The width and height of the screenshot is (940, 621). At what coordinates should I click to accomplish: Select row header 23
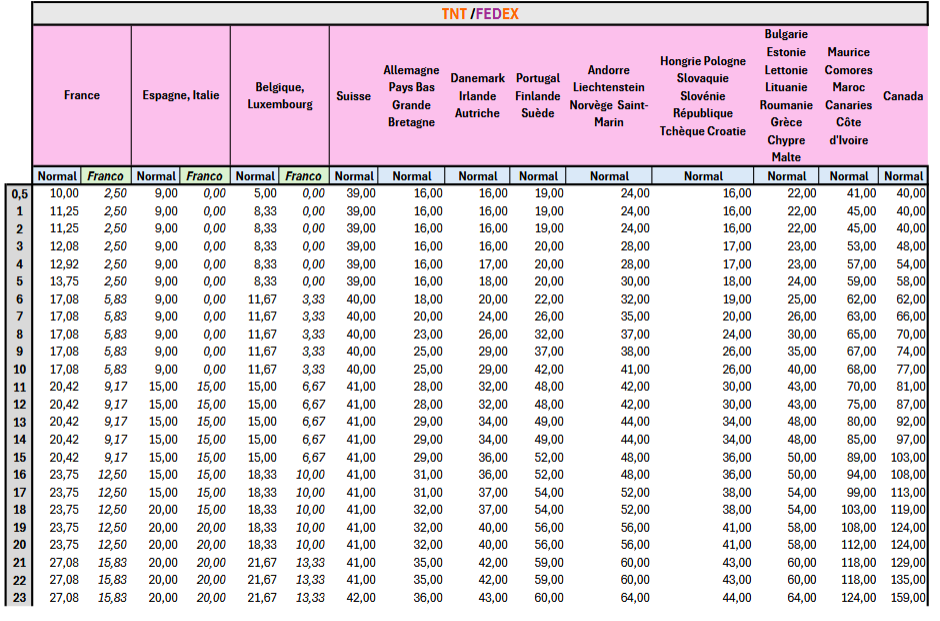coord(18,598)
